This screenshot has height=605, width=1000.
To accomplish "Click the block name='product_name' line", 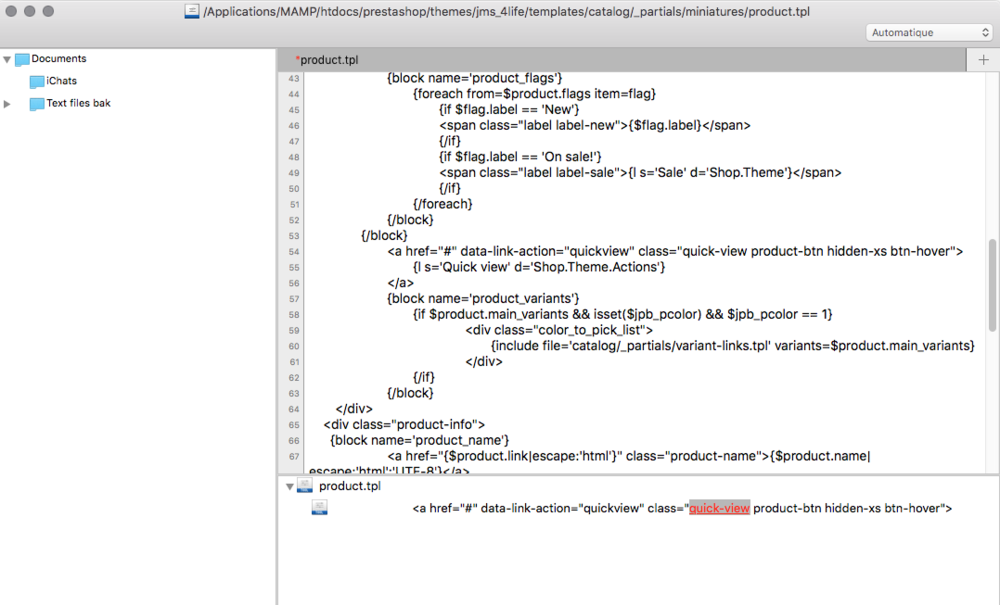I will [420, 441].
